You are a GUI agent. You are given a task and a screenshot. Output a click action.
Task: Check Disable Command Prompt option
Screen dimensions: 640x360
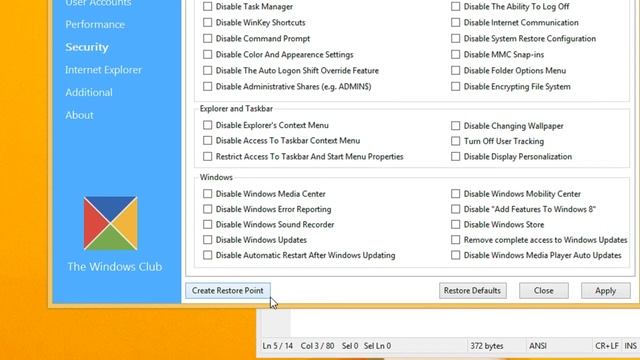pos(207,38)
